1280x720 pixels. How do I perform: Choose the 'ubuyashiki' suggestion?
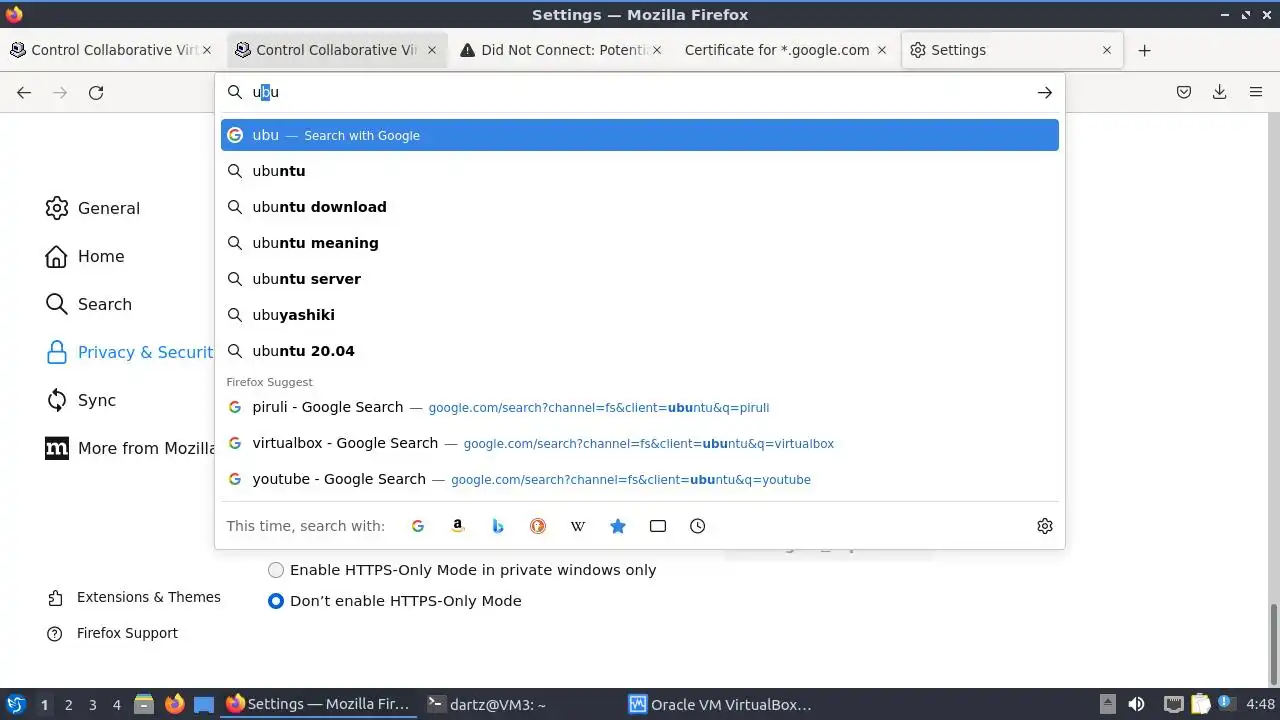point(640,315)
